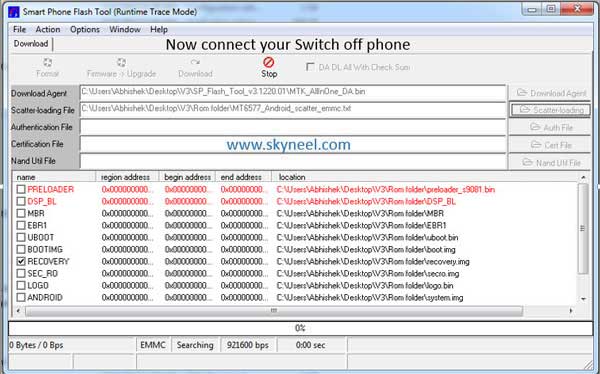This screenshot has height=374, width=600.
Task: Open the Action menu
Action: 48,29
